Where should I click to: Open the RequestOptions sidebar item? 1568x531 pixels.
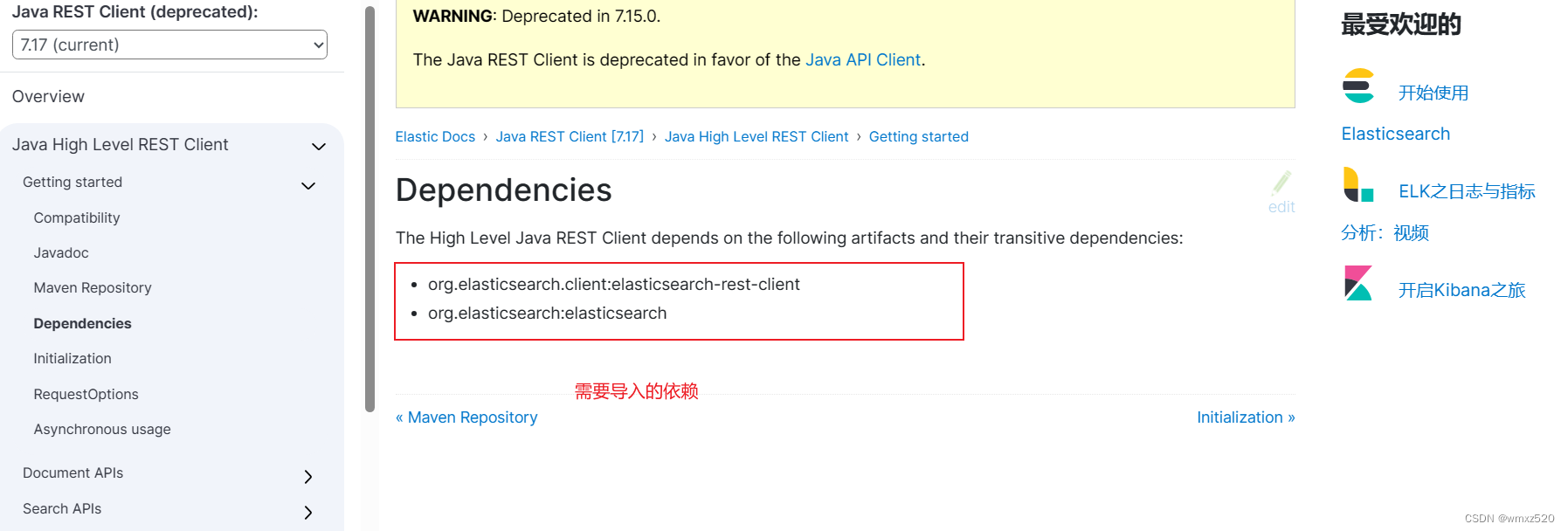(86, 394)
